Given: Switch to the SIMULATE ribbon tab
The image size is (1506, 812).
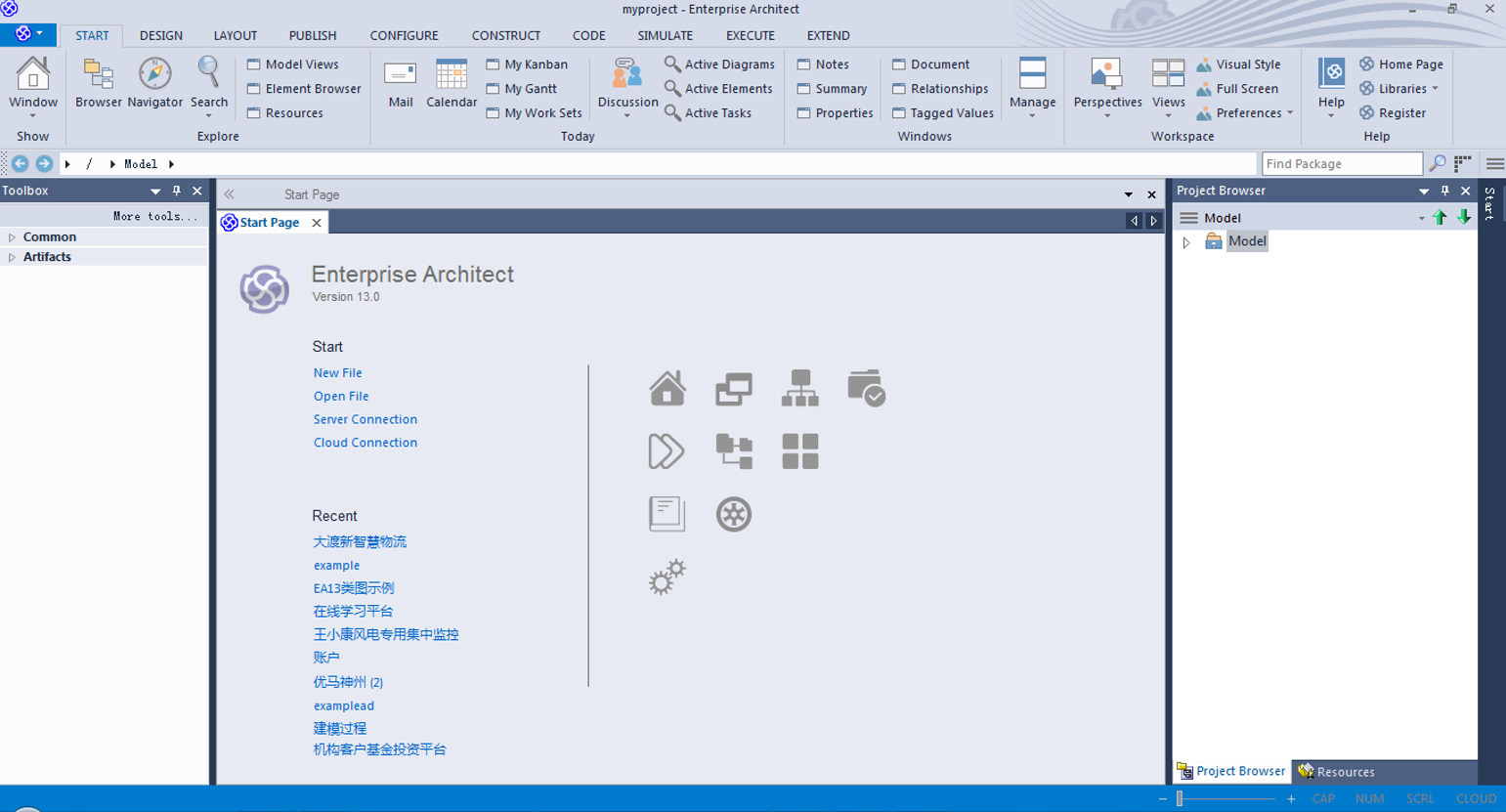Looking at the screenshot, I should [665, 35].
